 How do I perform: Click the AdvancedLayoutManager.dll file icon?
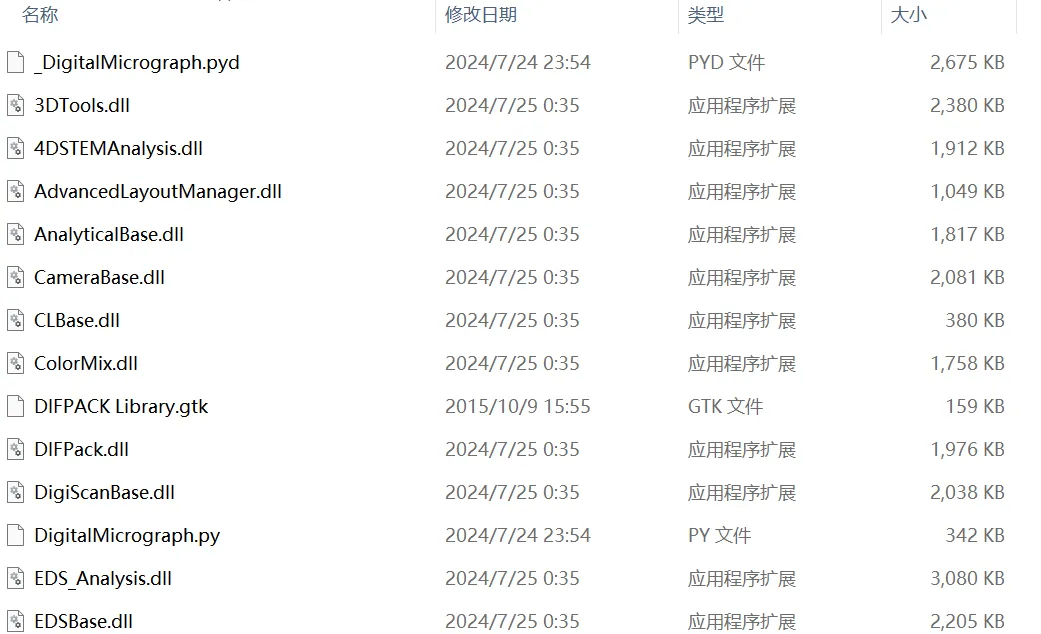(16, 191)
